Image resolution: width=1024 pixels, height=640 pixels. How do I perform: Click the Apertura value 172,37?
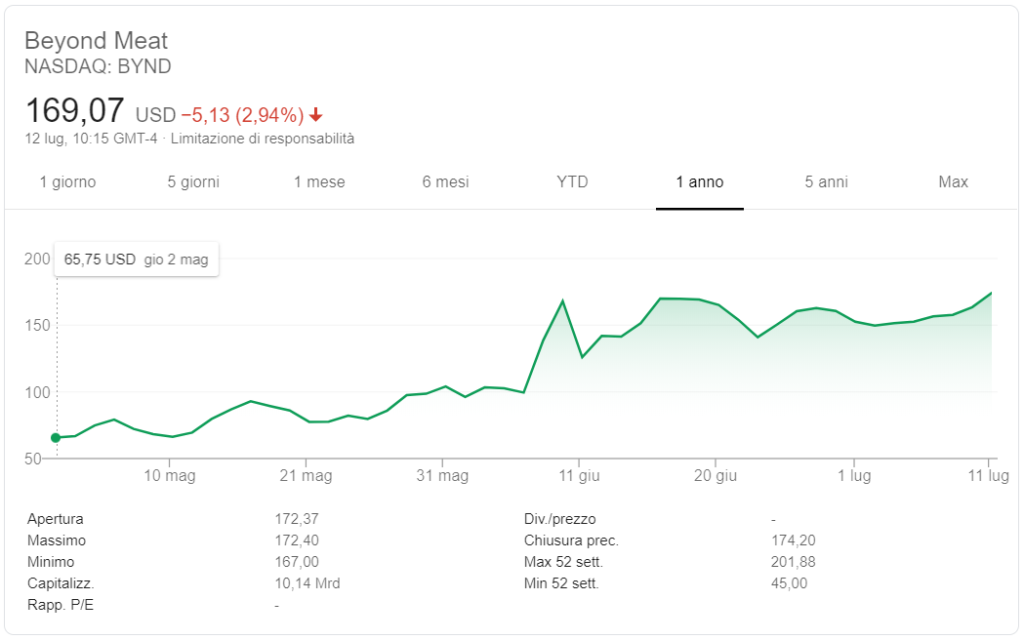pos(296,519)
